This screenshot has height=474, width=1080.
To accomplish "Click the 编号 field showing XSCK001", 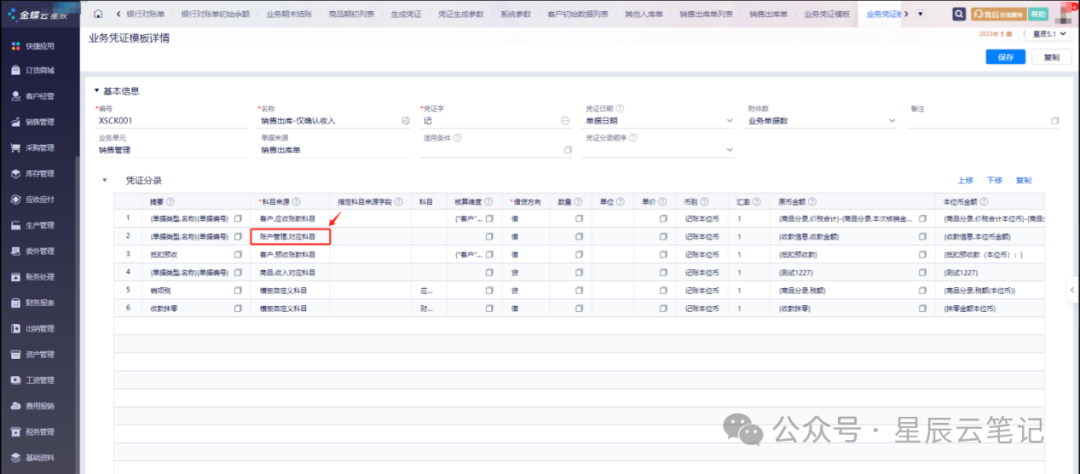I will [170, 121].
